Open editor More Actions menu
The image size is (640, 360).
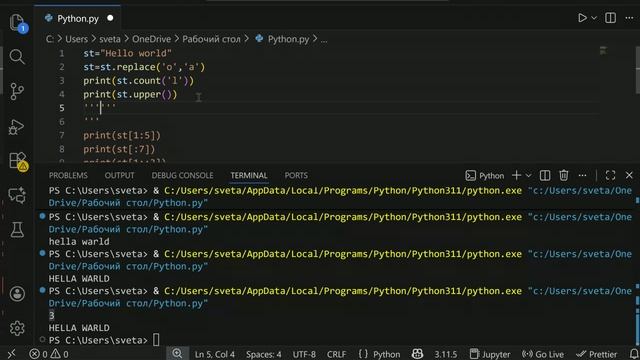point(629,18)
